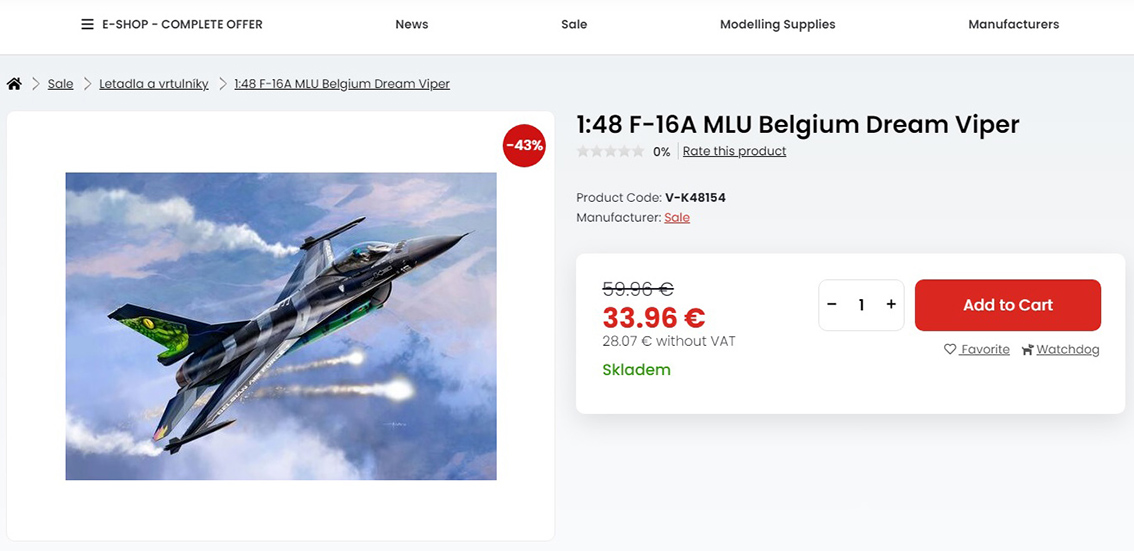This screenshot has height=551, width=1134.
Task: Open the F-16 product image
Action: point(281,326)
